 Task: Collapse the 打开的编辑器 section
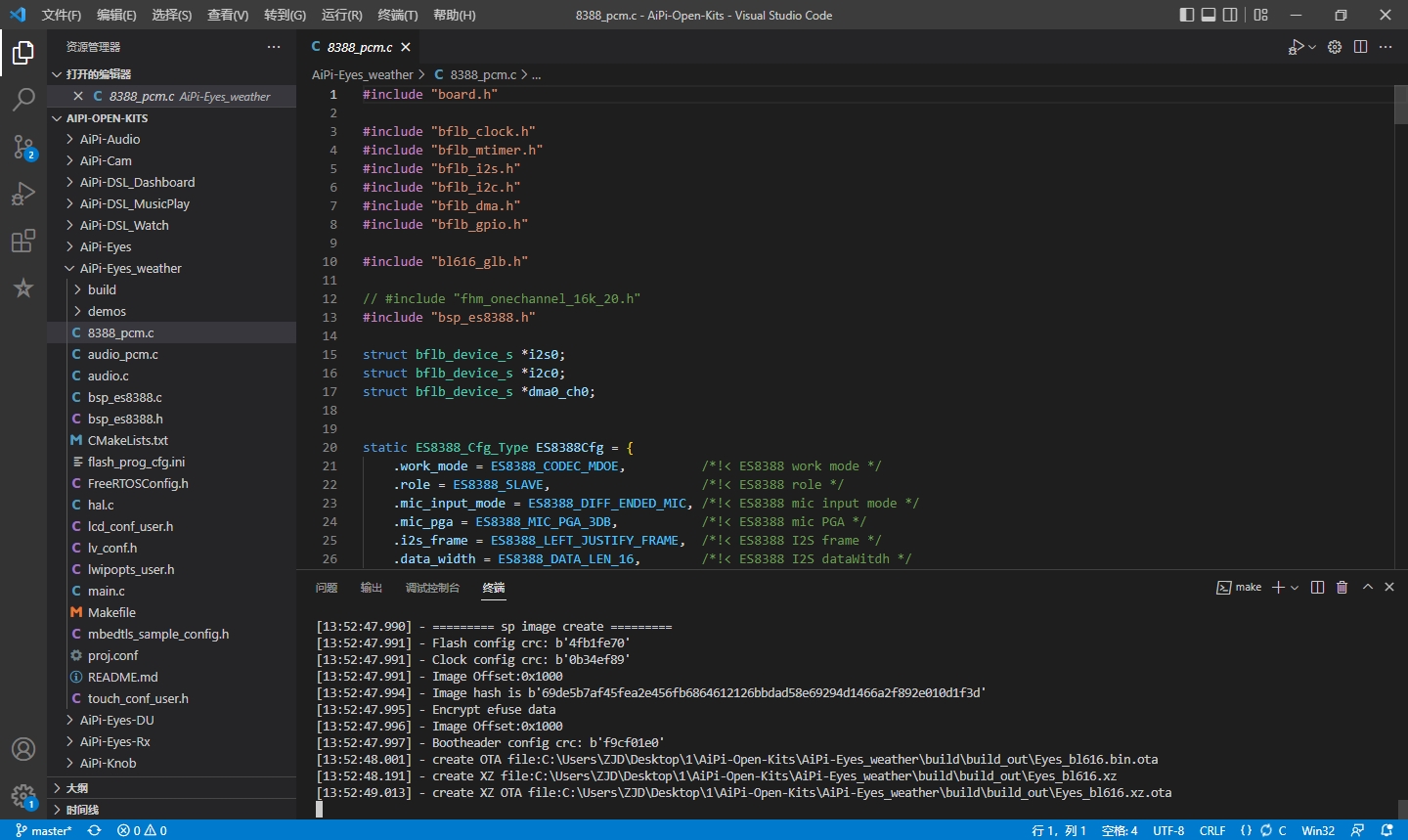tap(171, 74)
